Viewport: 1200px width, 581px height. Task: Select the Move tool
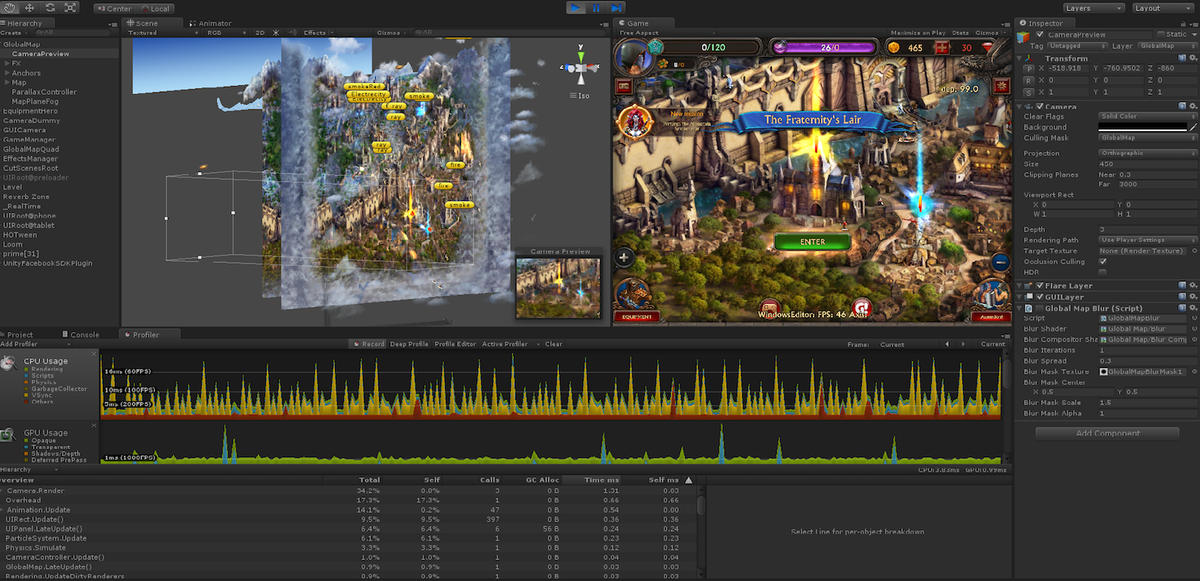[29, 8]
